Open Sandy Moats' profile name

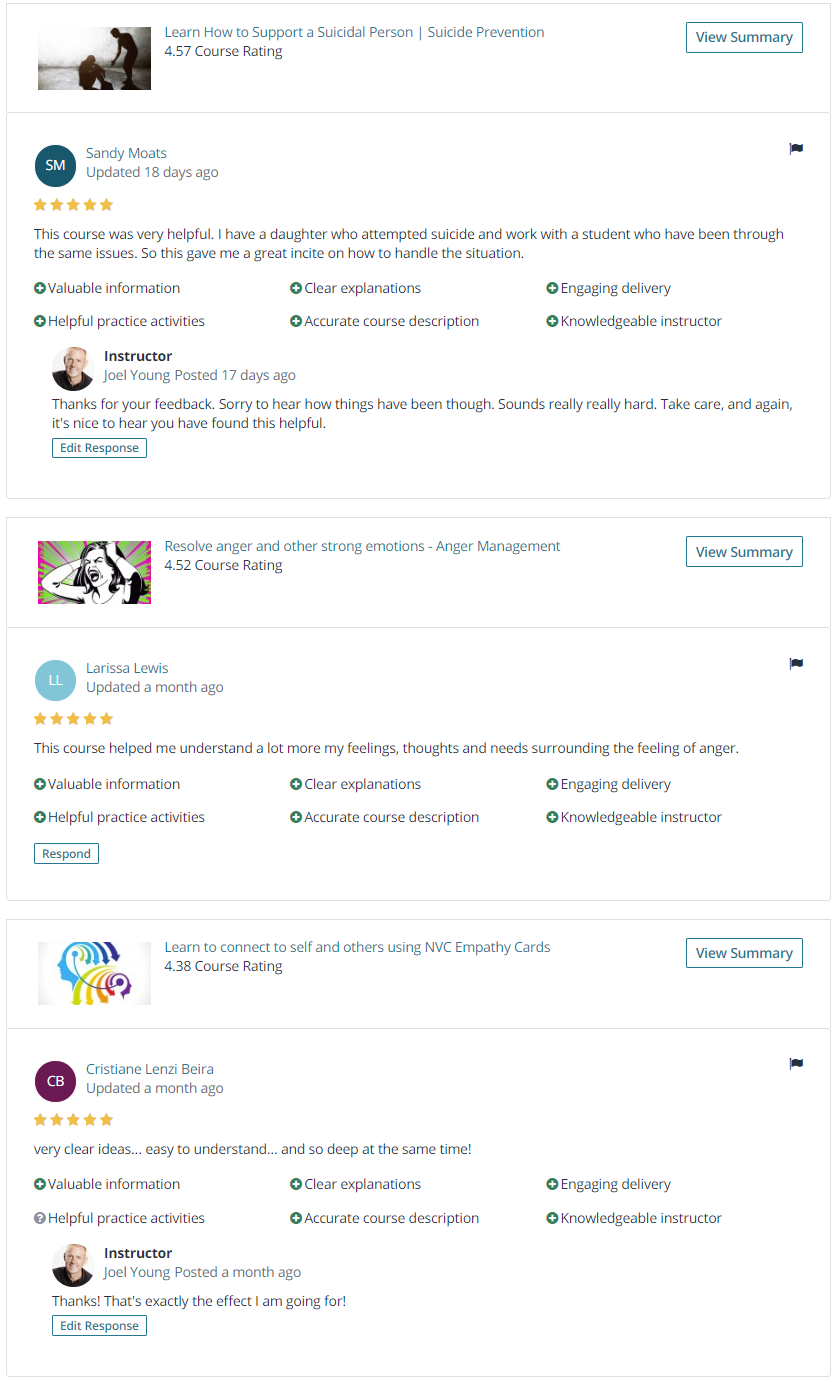126,153
